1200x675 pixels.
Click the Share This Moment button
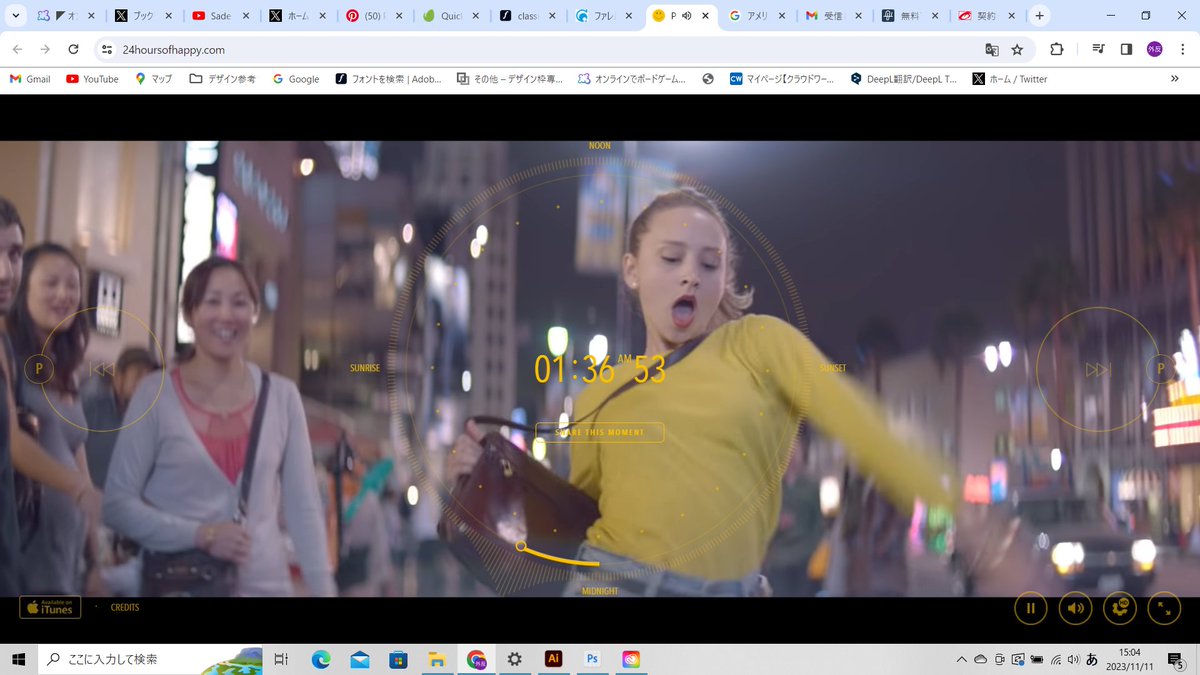tap(599, 432)
